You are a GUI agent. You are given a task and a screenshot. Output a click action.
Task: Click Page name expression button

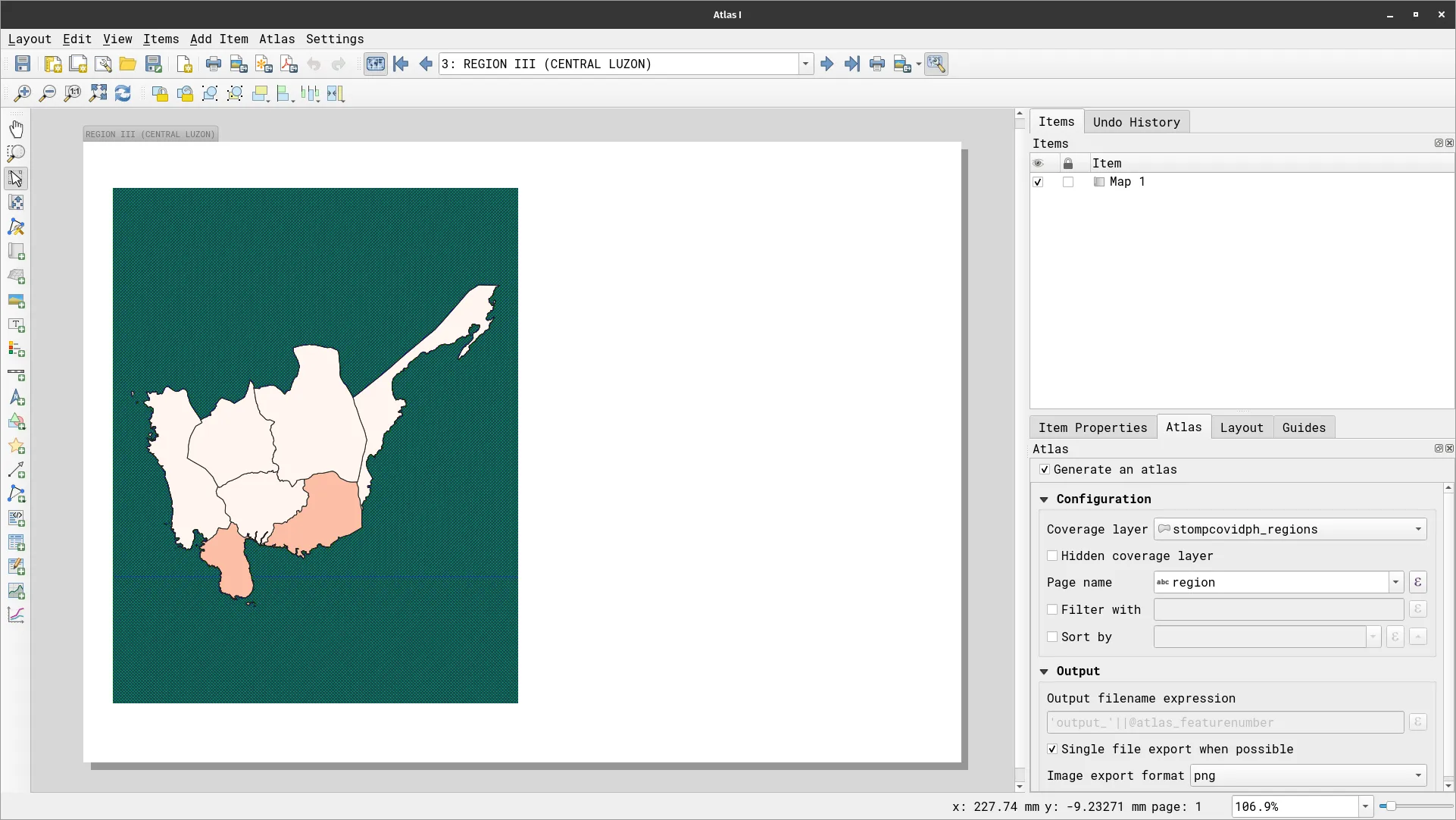pos(1417,582)
